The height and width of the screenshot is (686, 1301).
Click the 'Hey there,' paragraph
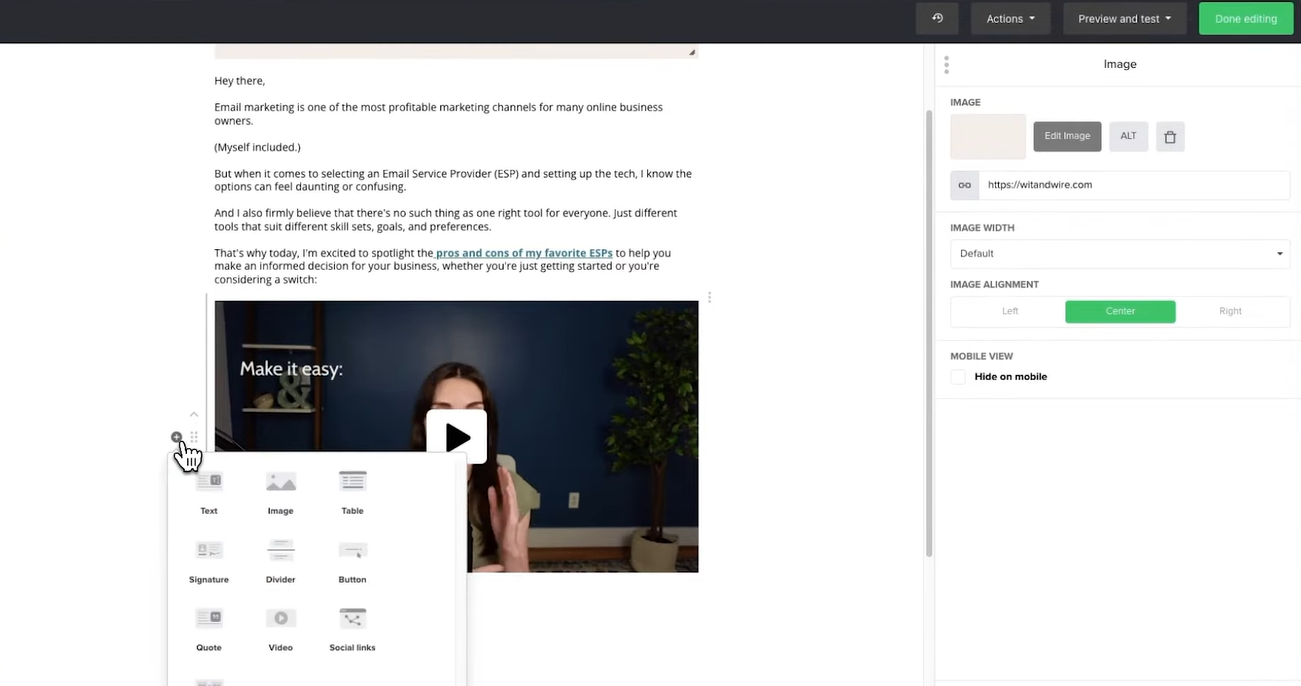240,81
